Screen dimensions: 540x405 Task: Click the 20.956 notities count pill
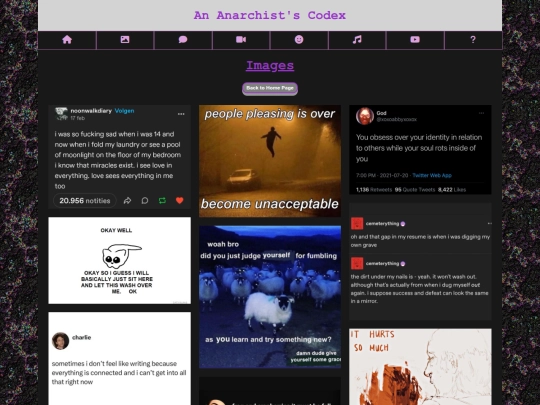85,201
